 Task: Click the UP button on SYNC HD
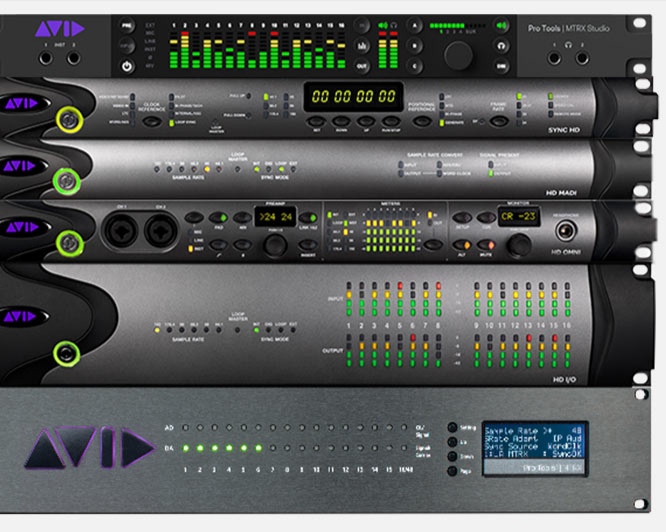pyautogui.click(x=366, y=121)
